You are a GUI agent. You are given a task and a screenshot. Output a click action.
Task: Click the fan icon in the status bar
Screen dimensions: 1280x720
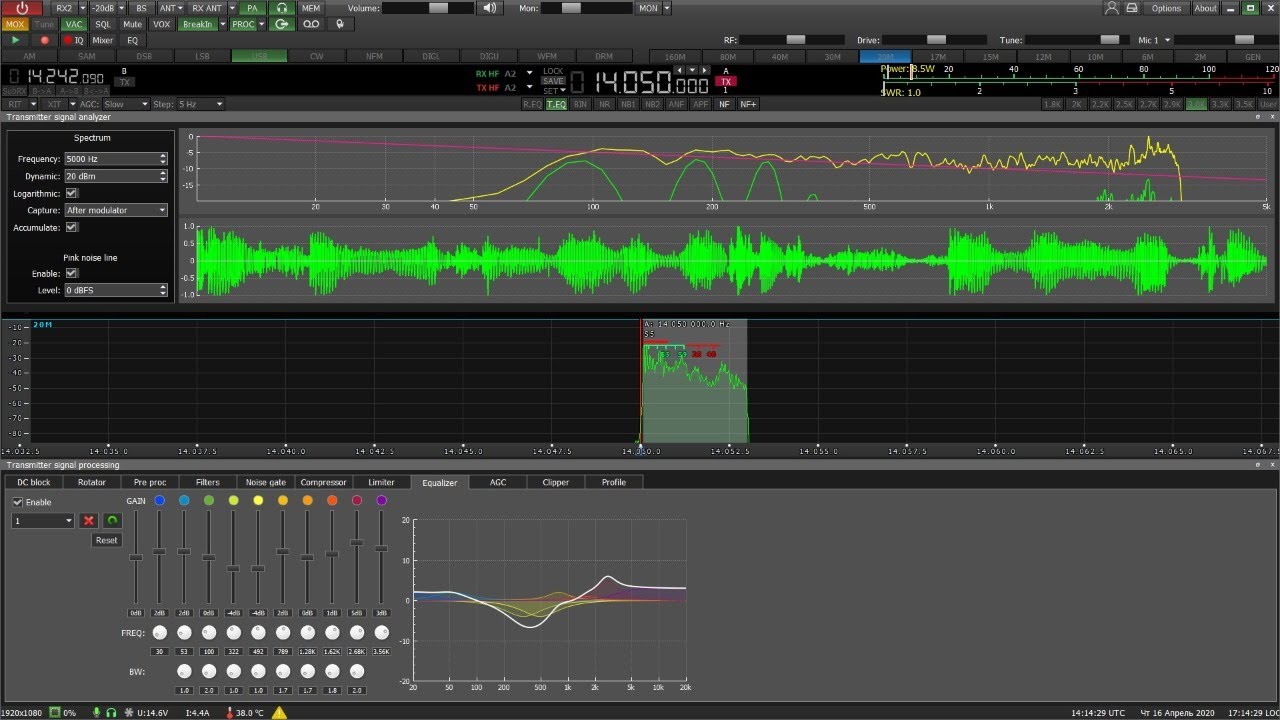click(x=130, y=712)
